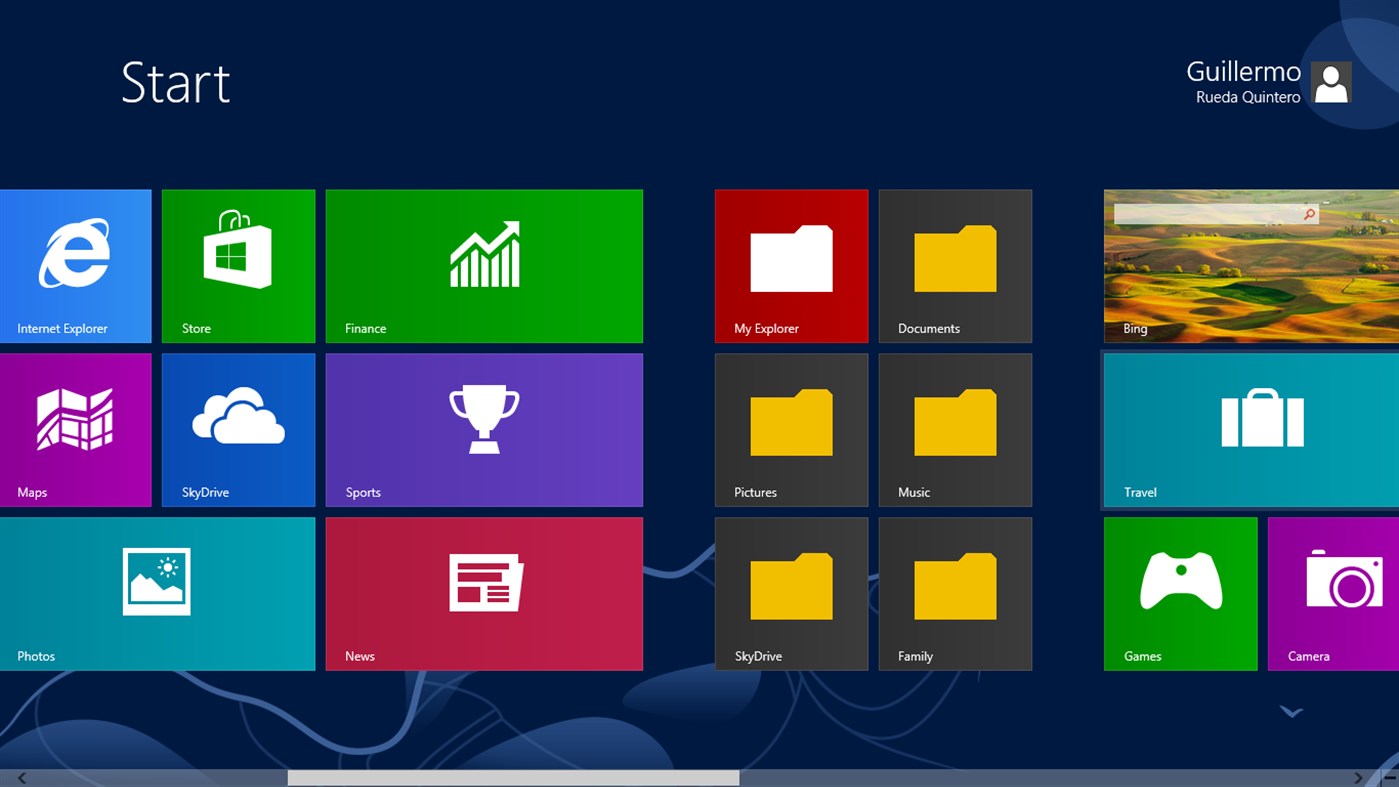This screenshot has width=1399, height=787.
Task: Open the SkyDrive app tile
Action: [x=238, y=429]
